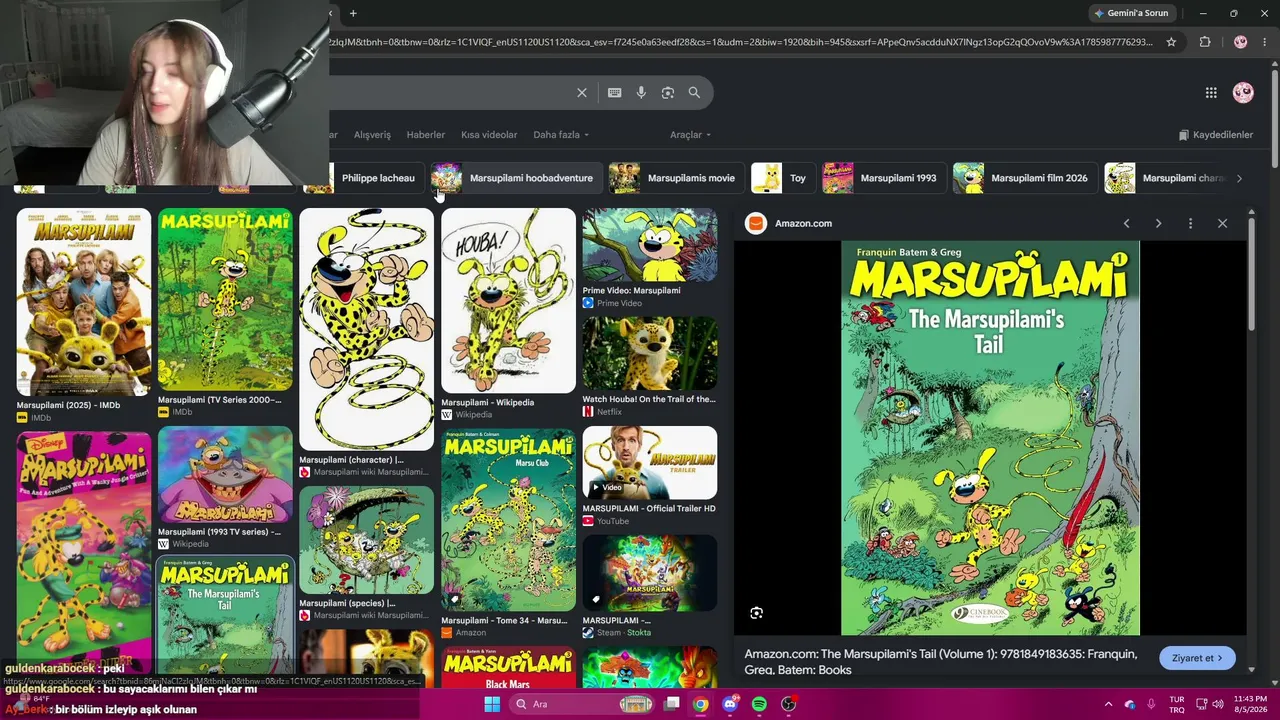Open the Steam Marsupilami game thumbnail

(650, 572)
